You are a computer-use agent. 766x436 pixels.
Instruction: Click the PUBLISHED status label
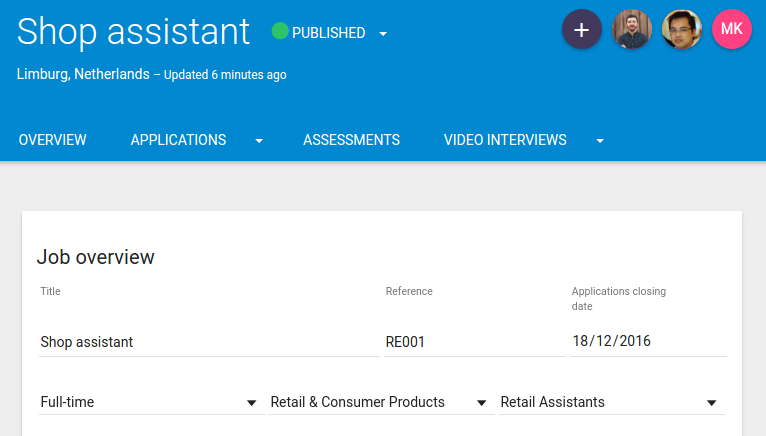point(328,33)
